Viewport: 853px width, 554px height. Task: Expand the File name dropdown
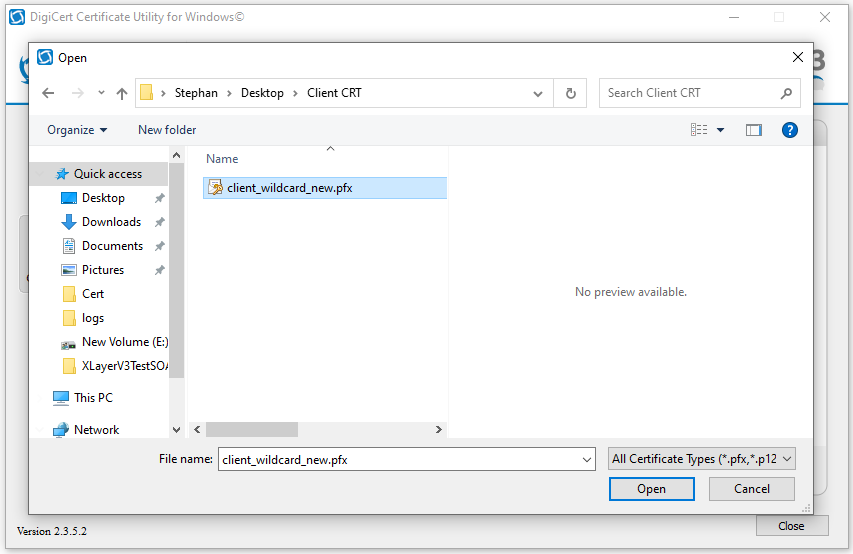point(587,460)
